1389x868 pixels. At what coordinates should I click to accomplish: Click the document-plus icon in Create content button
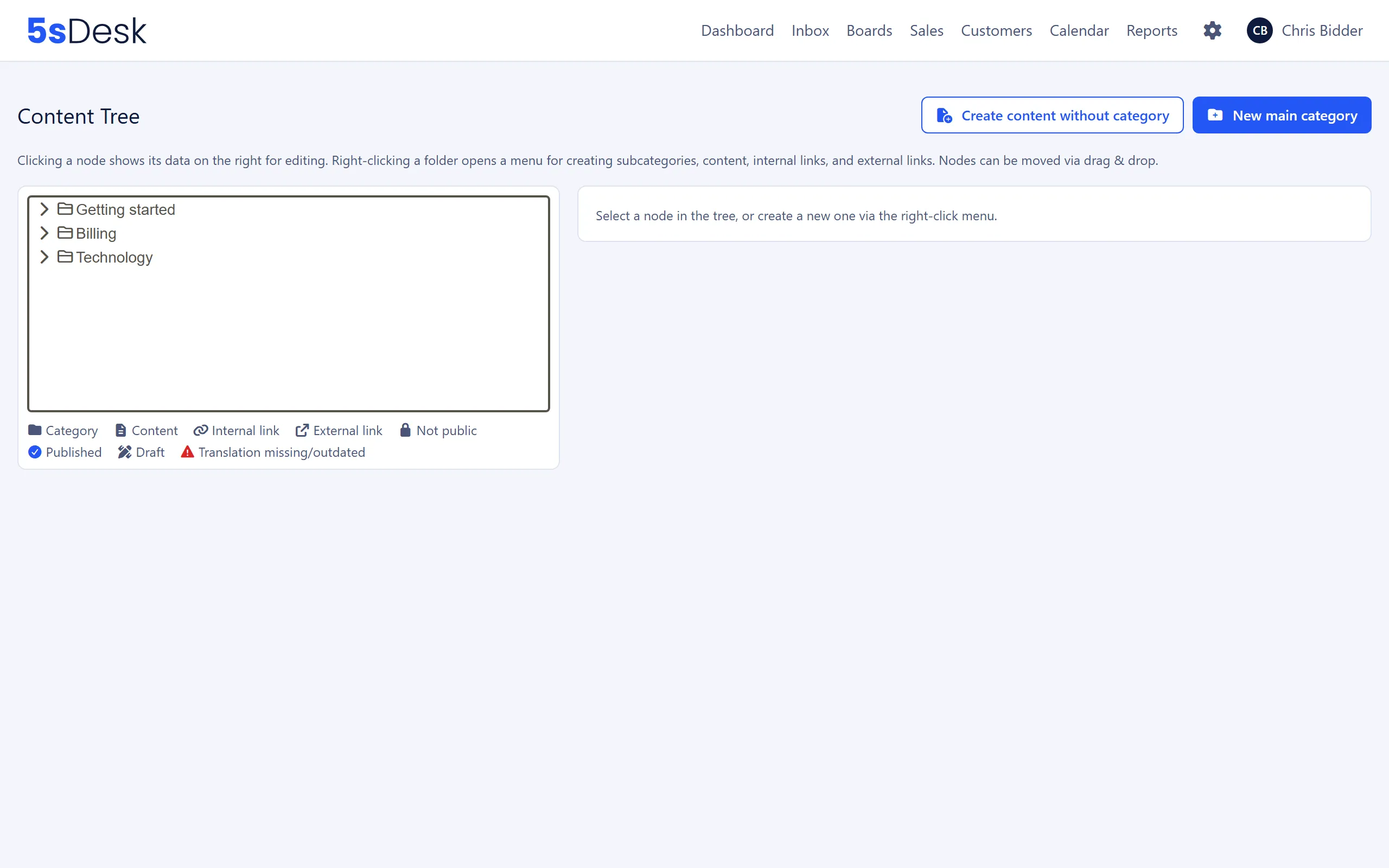coord(944,116)
